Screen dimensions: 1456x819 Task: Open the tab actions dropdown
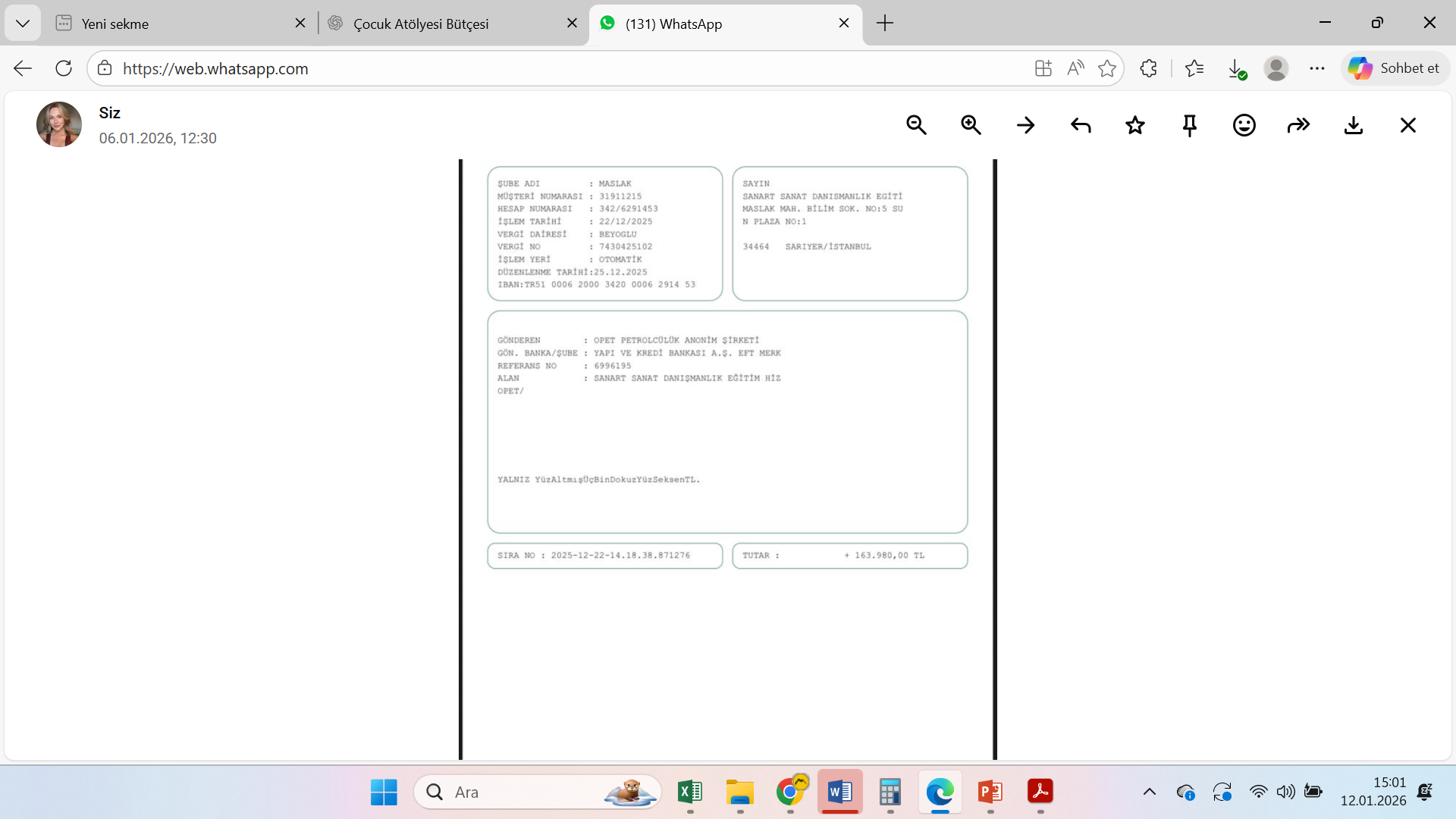pyautogui.click(x=23, y=24)
